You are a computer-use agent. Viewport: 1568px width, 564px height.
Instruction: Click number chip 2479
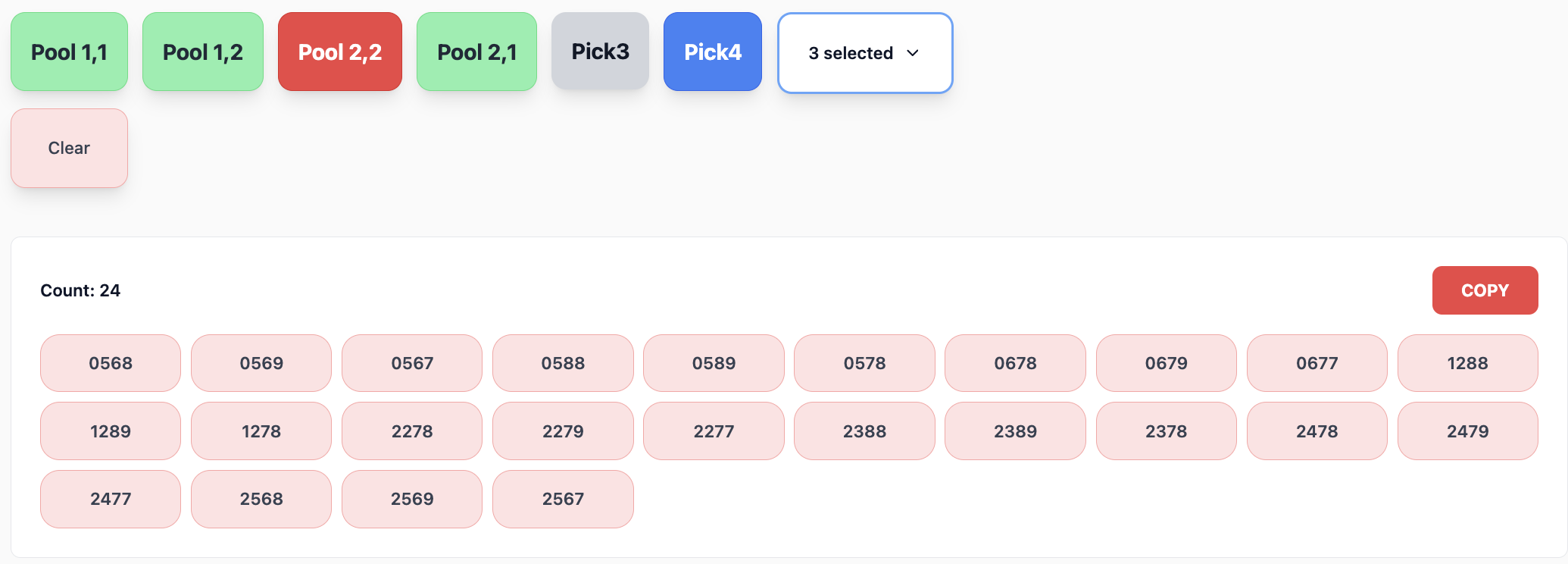[1467, 431]
